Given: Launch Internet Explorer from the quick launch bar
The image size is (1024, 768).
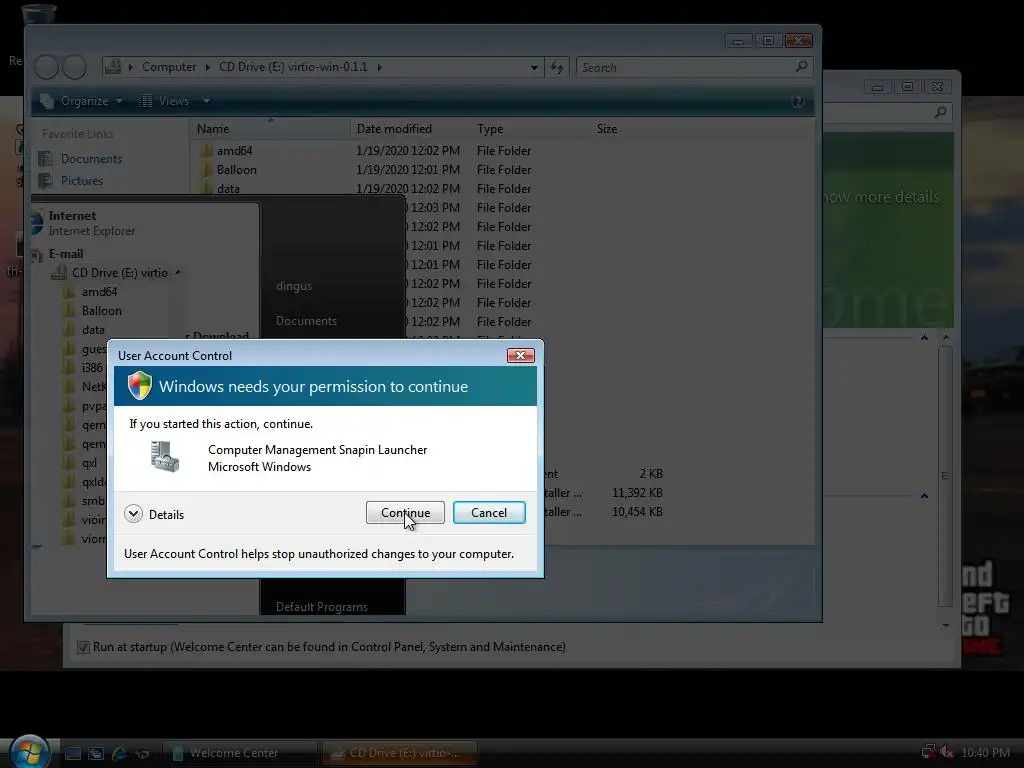Looking at the screenshot, I should click(119, 753).
